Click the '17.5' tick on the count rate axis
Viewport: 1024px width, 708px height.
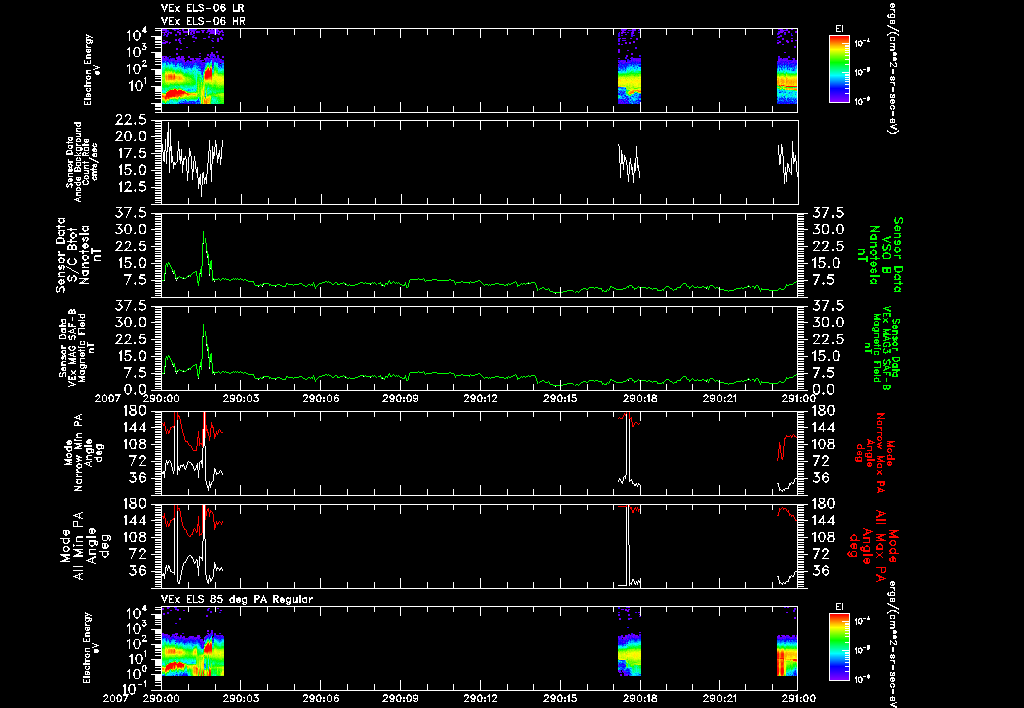[133, 153]
